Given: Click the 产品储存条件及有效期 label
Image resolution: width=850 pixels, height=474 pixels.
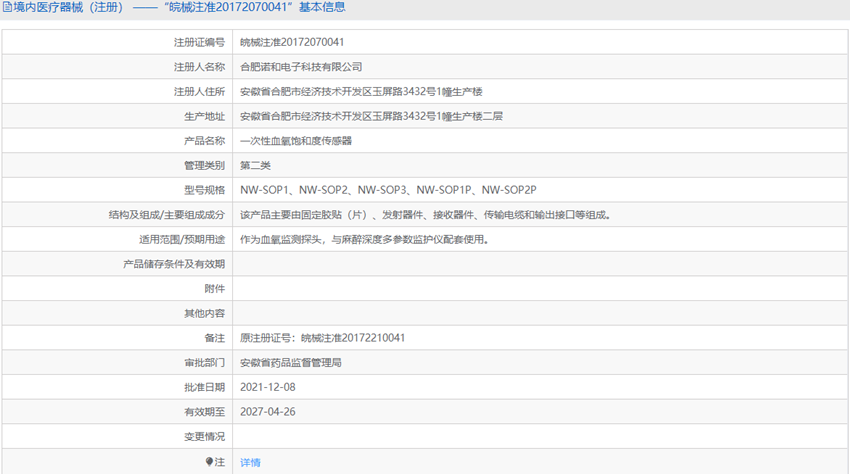Looking at the screenshot, I should pyautogui.click(x=173, y=264).
